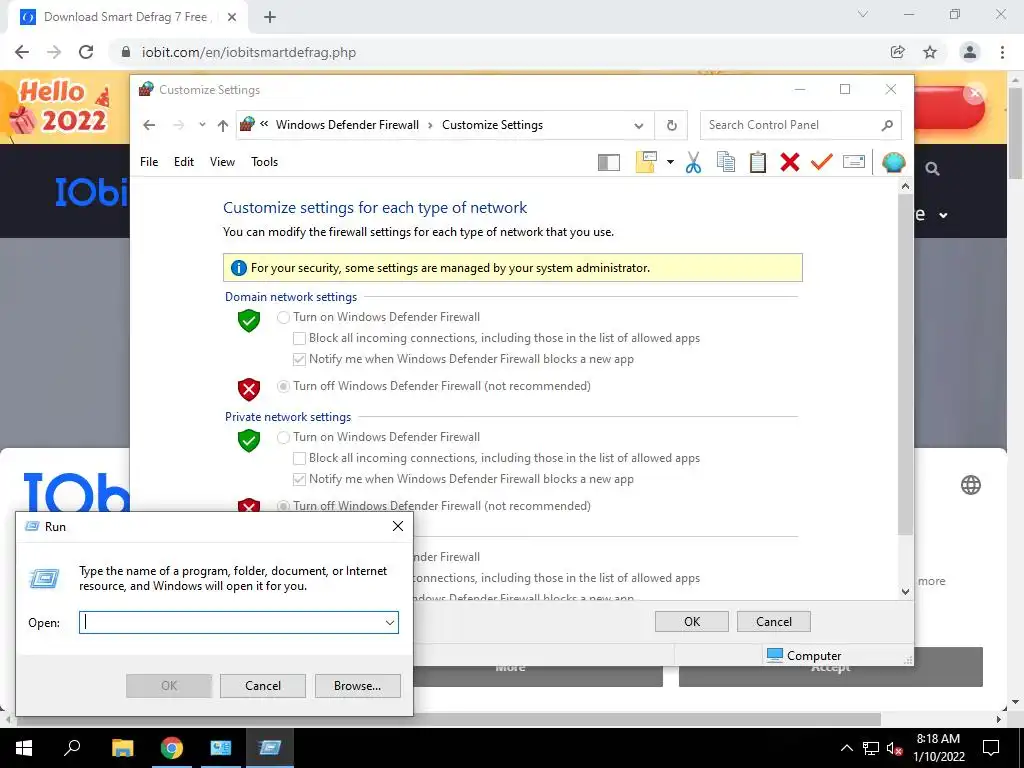The image size is (1024, 768).
Task: Toggle Notify me checkbox under Private network
Action: pos(299,479)
